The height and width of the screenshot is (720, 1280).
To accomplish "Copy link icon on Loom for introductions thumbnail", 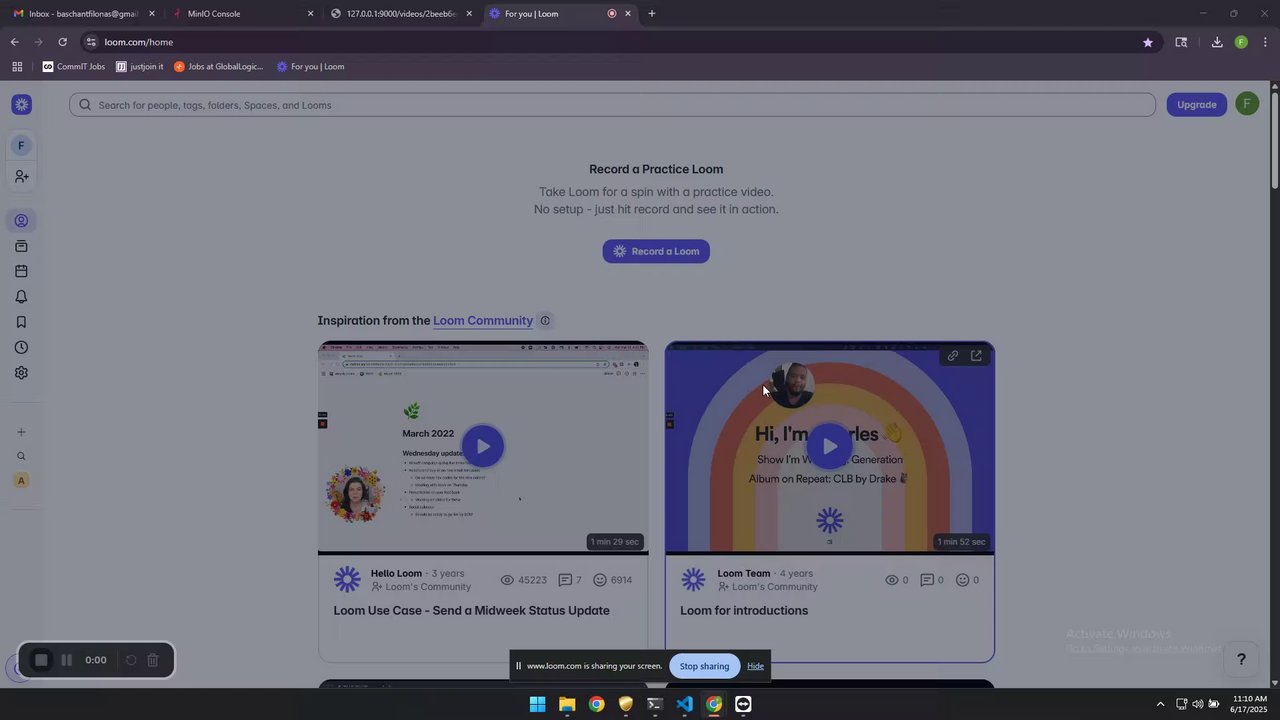I will click(953, 356).
